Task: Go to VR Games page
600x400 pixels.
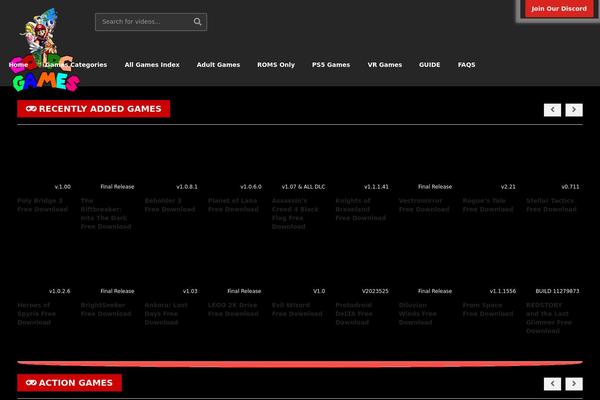Action: [384, 64]
